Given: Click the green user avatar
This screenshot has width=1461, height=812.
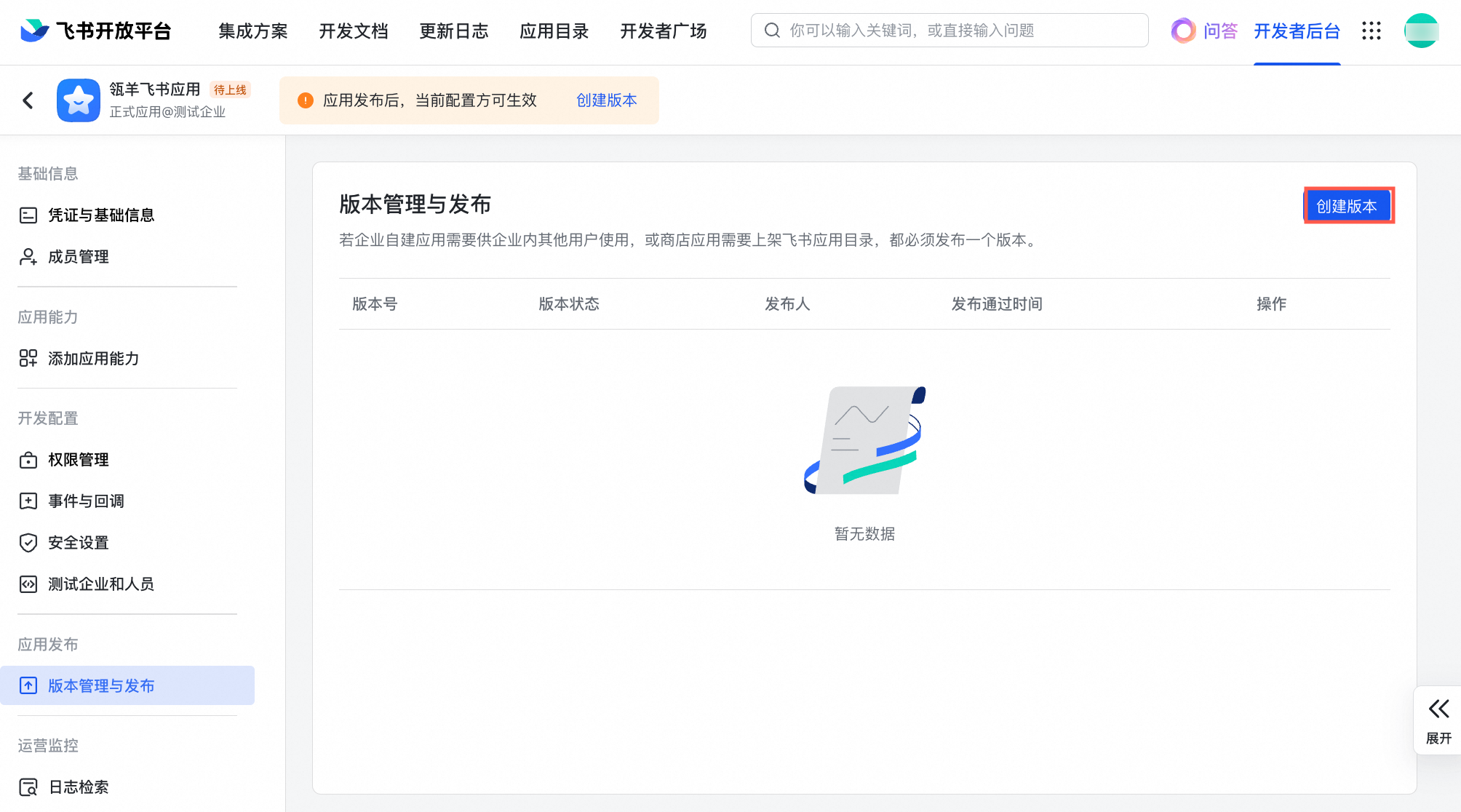Looking at the screenshot, I should coord(1420,31).
